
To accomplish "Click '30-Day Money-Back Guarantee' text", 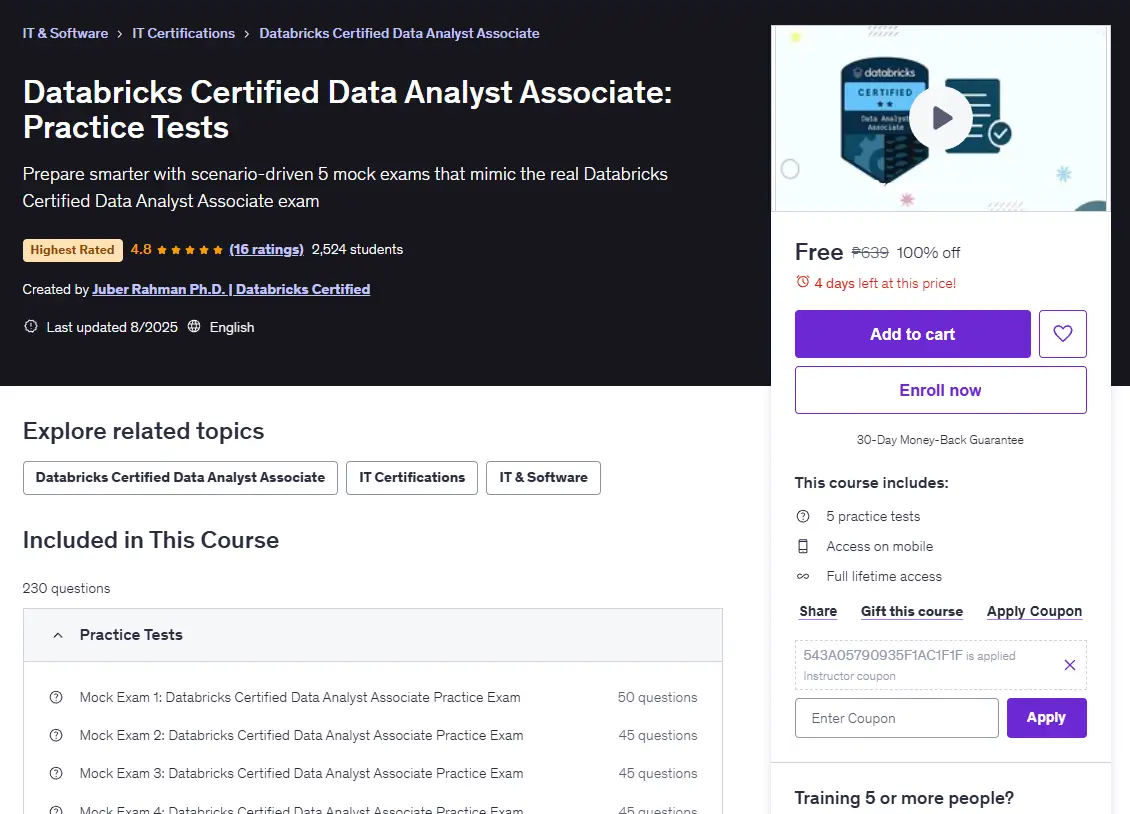I will 940,439.
